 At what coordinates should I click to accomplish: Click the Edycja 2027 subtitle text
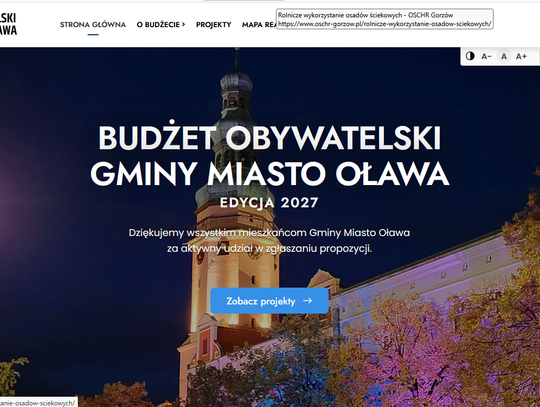click(x=269, y=202)
